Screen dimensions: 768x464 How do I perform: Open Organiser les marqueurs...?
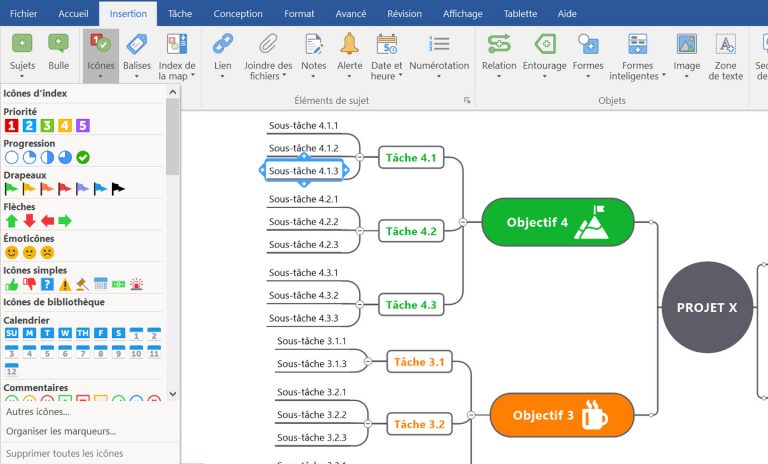61,431
